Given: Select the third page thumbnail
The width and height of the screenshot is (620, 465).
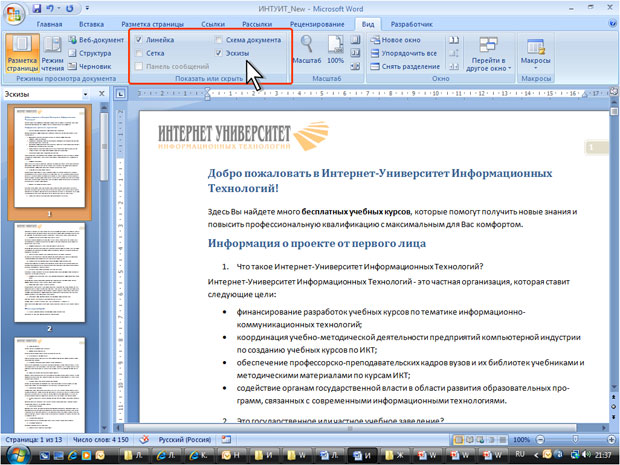Looking at the screenshot, I should 49,385.
